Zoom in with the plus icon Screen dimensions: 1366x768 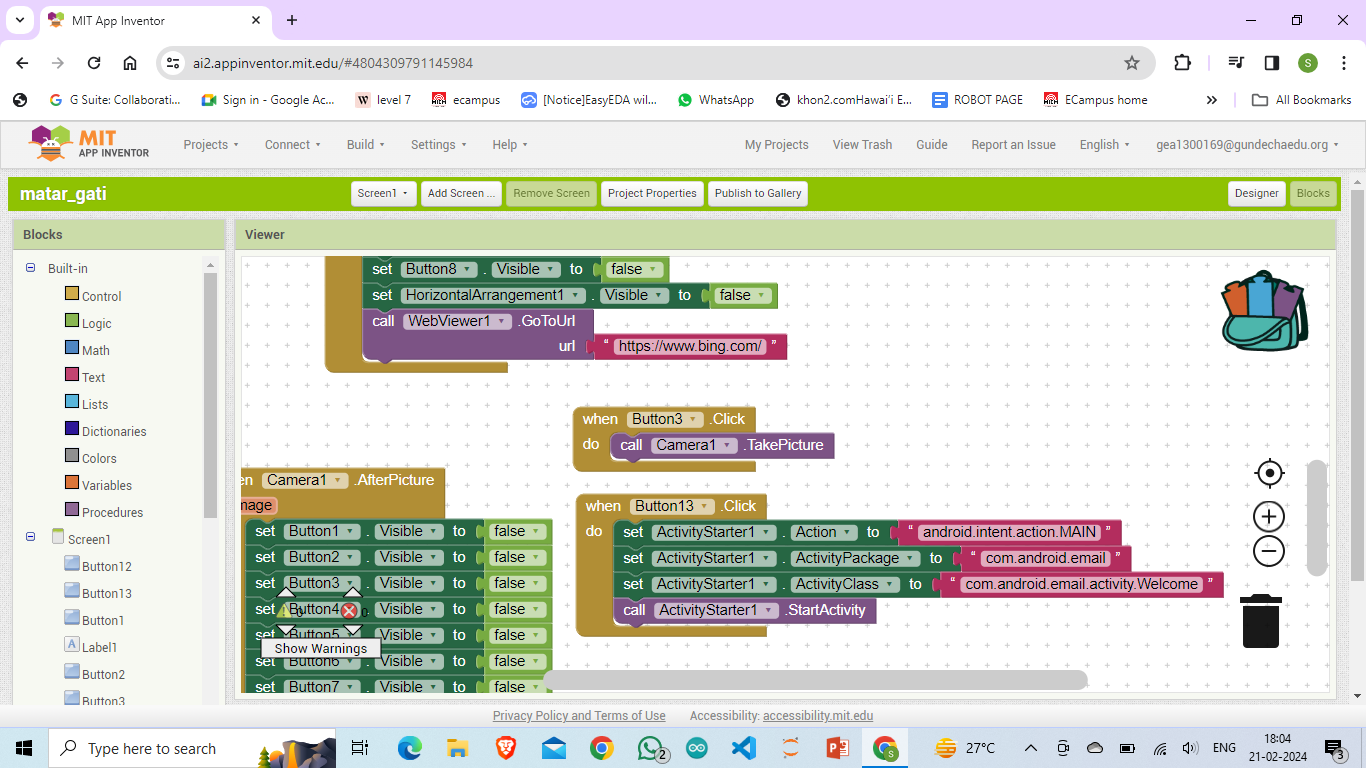[x=1269, y=517]
